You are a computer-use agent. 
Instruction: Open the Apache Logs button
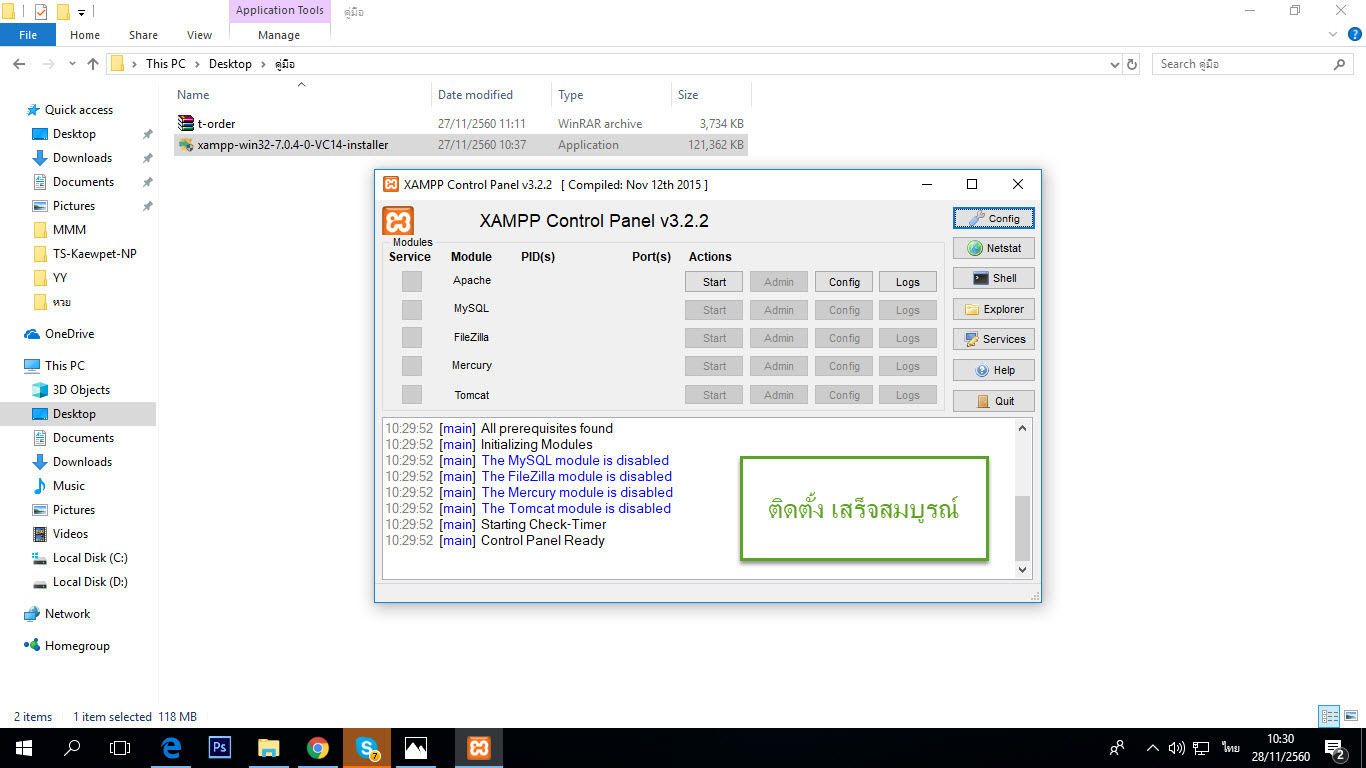(908, 282)
